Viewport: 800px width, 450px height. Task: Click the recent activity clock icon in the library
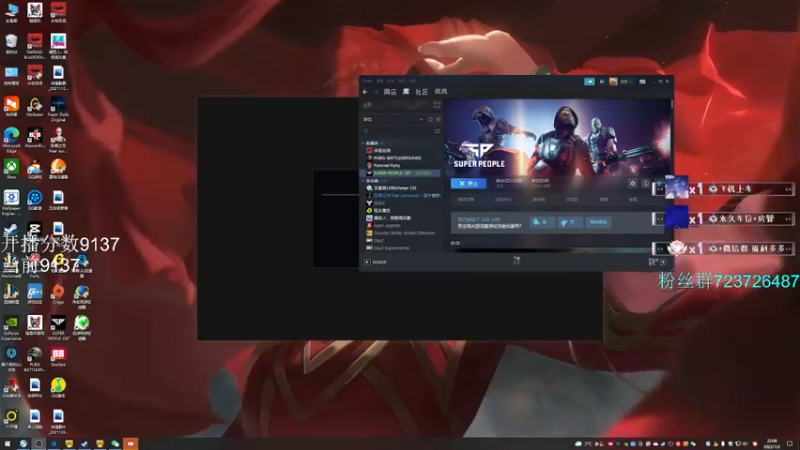point(430,119)
